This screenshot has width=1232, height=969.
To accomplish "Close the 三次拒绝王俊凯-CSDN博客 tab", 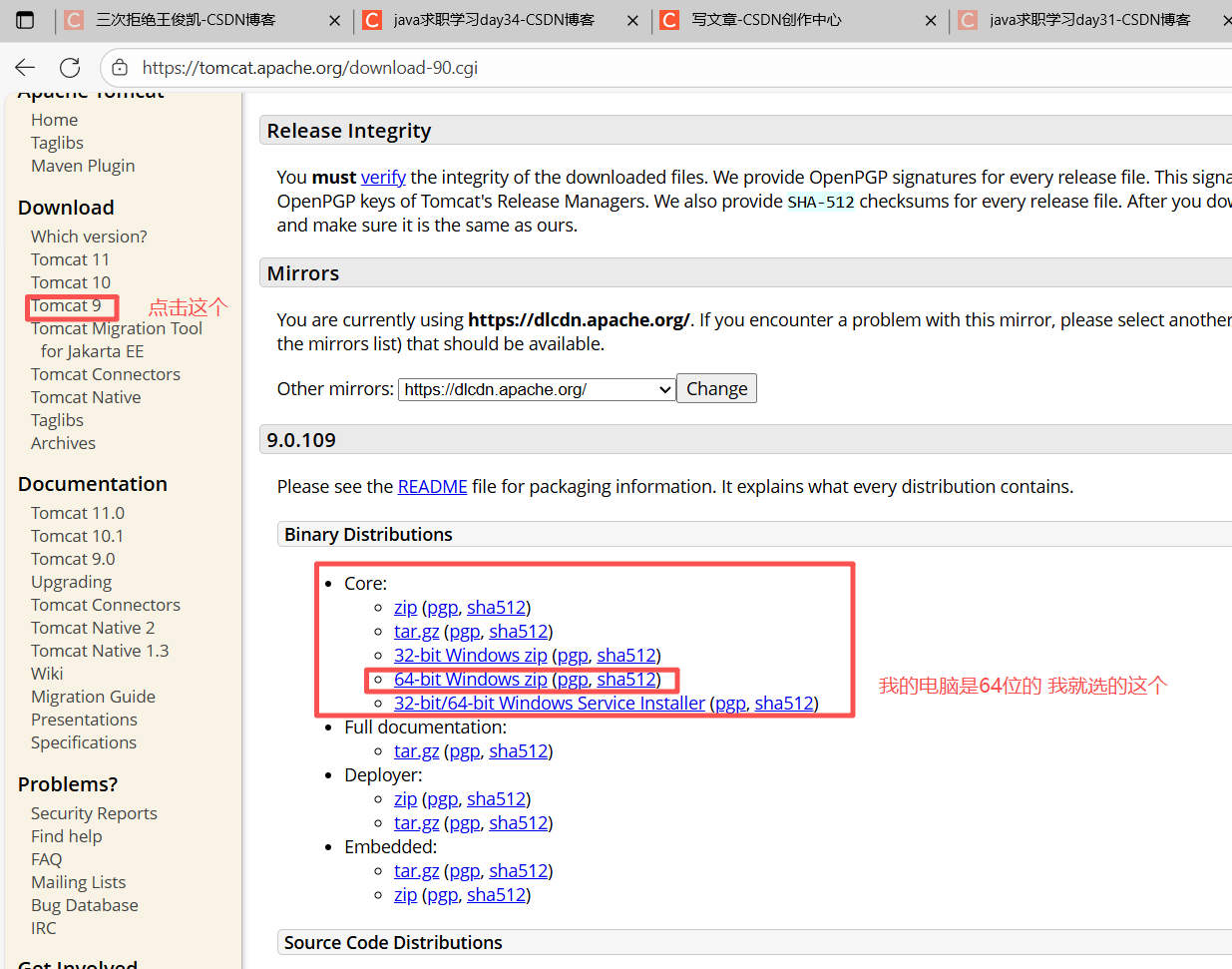I will [x=334, y=20].
